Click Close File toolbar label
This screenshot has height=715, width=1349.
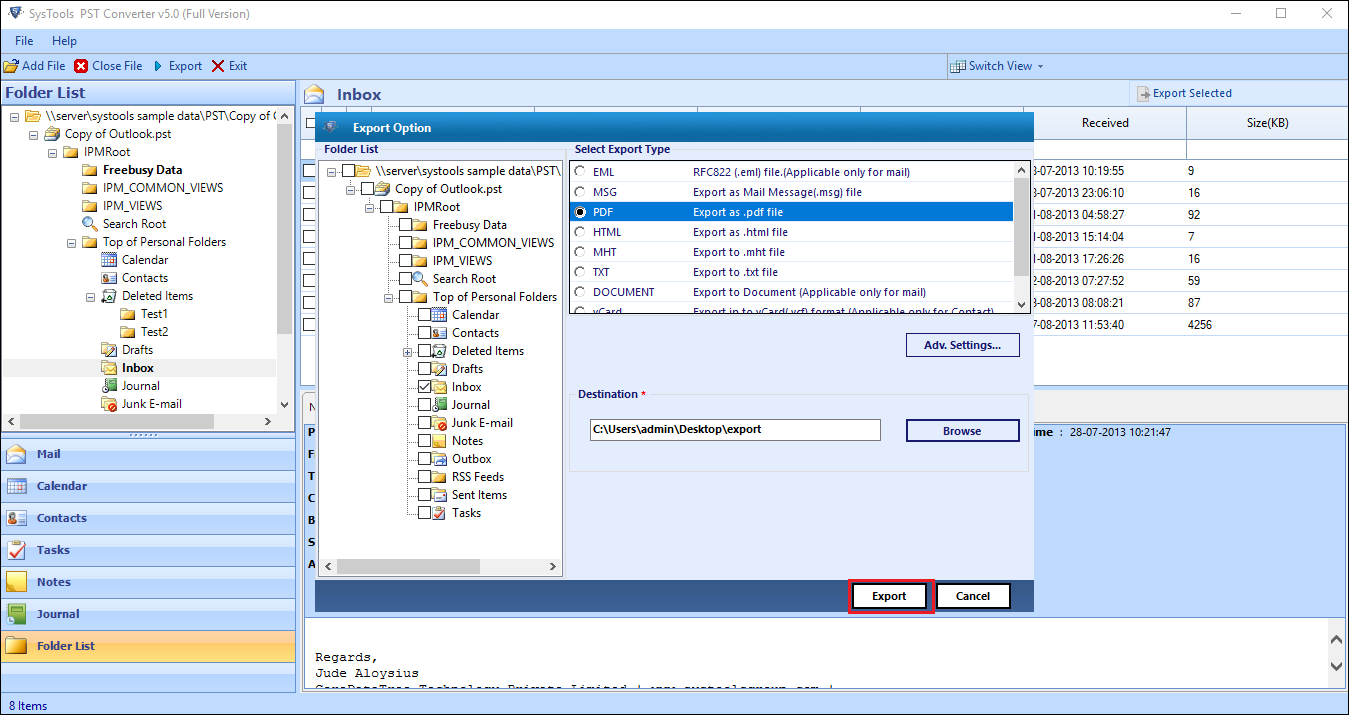point(117,66)
